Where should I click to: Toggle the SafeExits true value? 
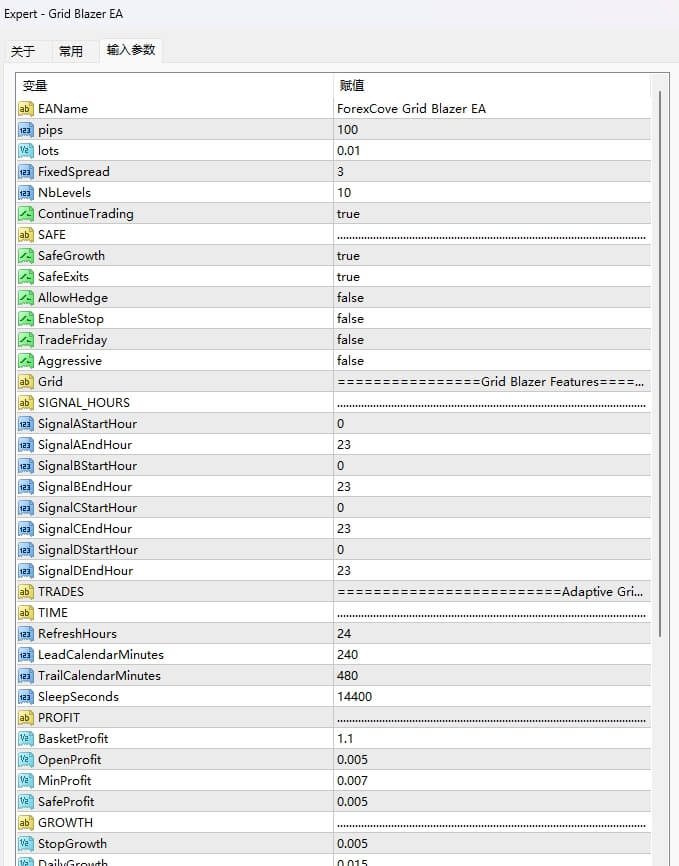pyautogui.click(x=490, y=277)
